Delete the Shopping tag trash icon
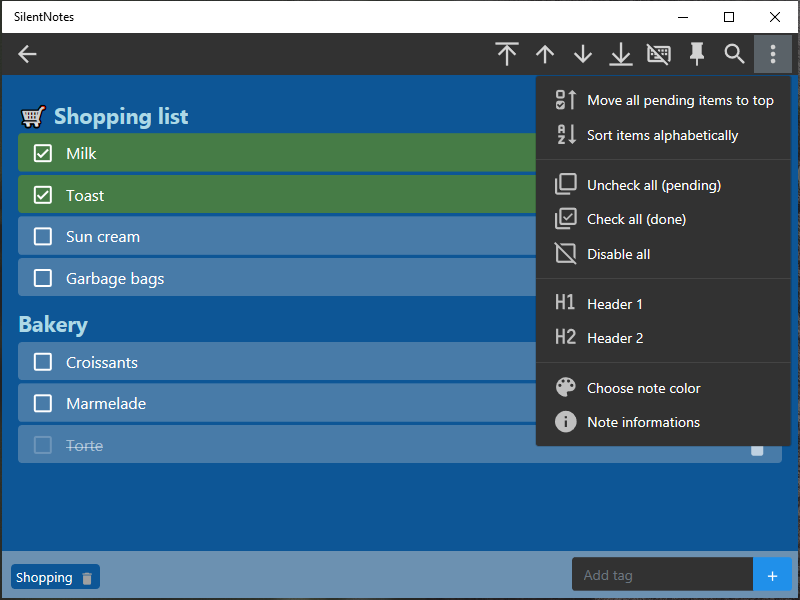800x600 pixels. tap(87, 578)
